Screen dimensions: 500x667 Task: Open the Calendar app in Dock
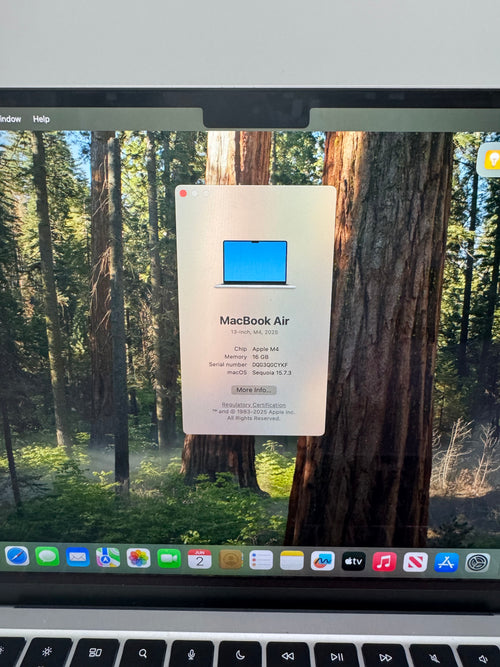click(x=200, y=559)
